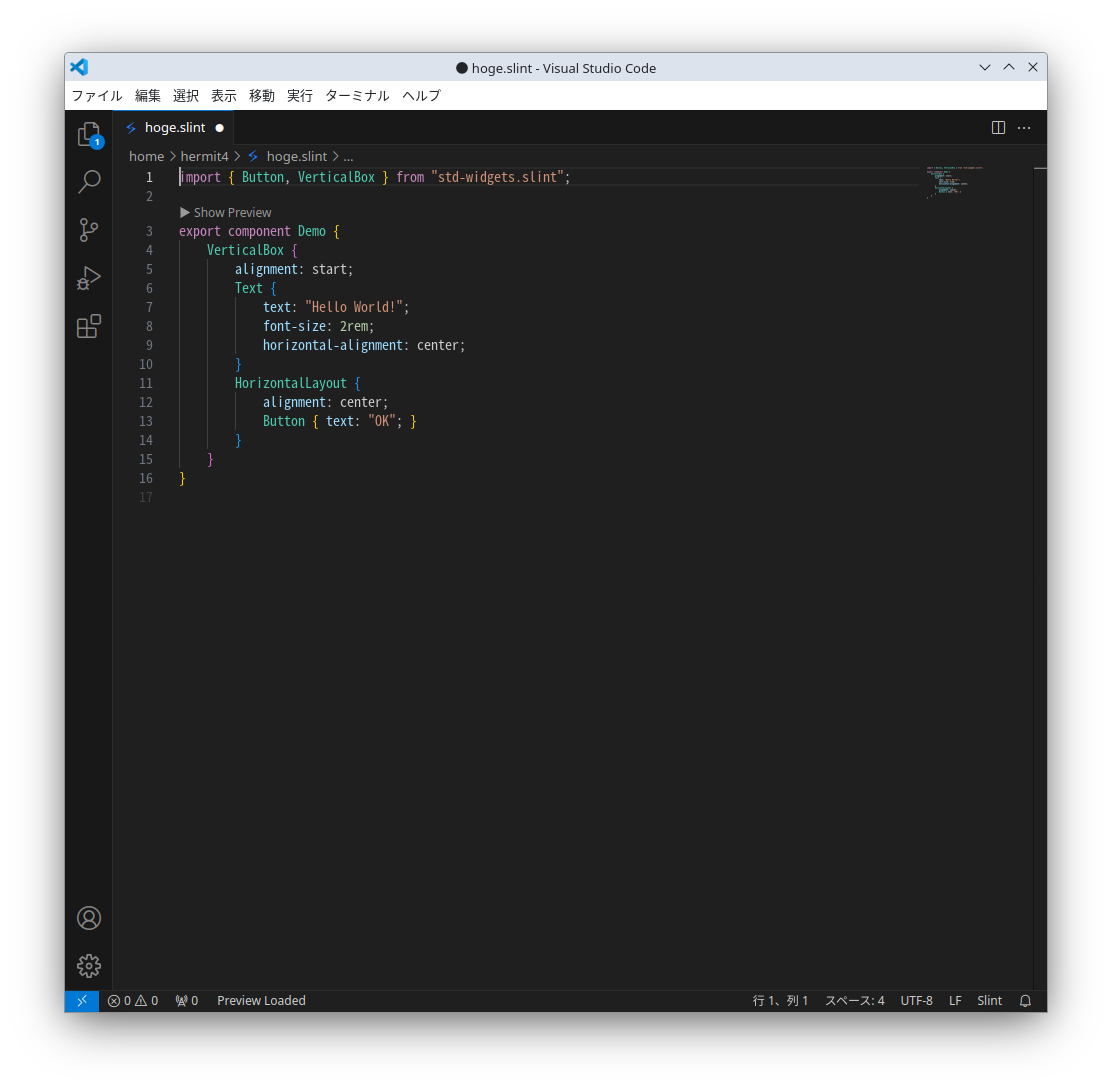The height and width of the screenshot is (1089, 1112).
Task: Open the Manage settings gear icon
Action: 89,966
